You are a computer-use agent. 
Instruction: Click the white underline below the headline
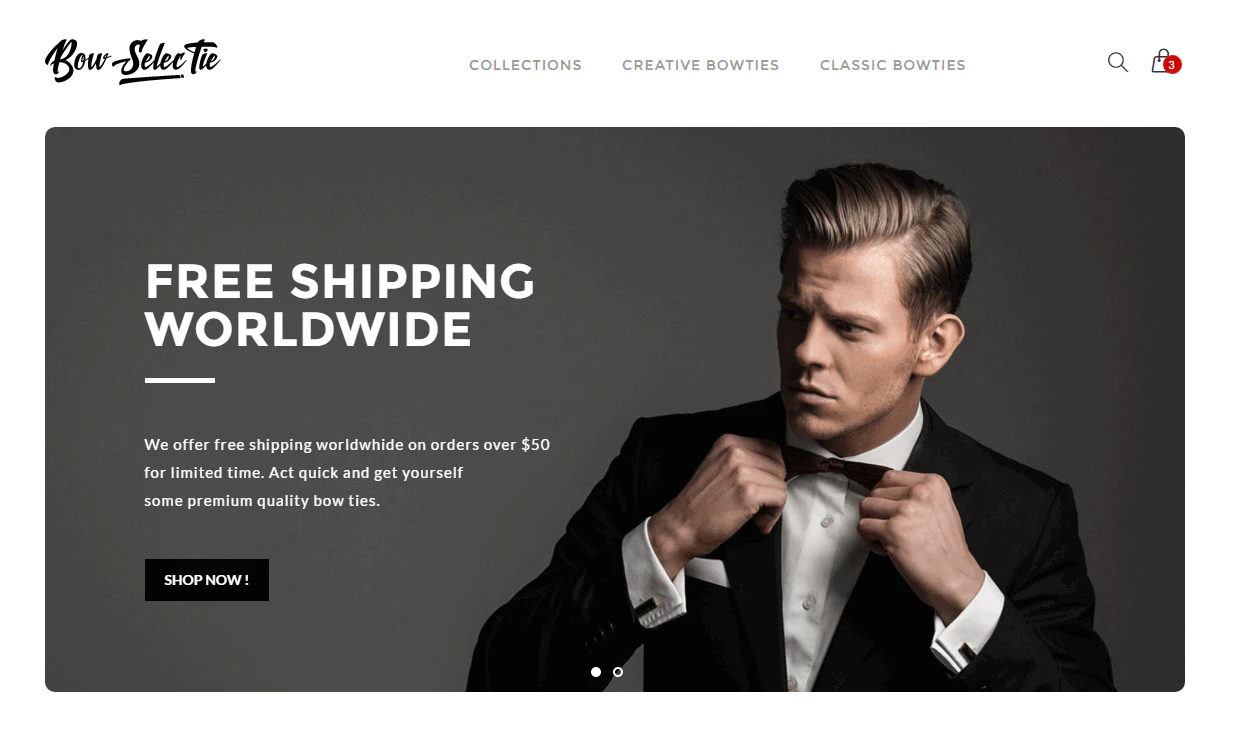pos(180,380)
